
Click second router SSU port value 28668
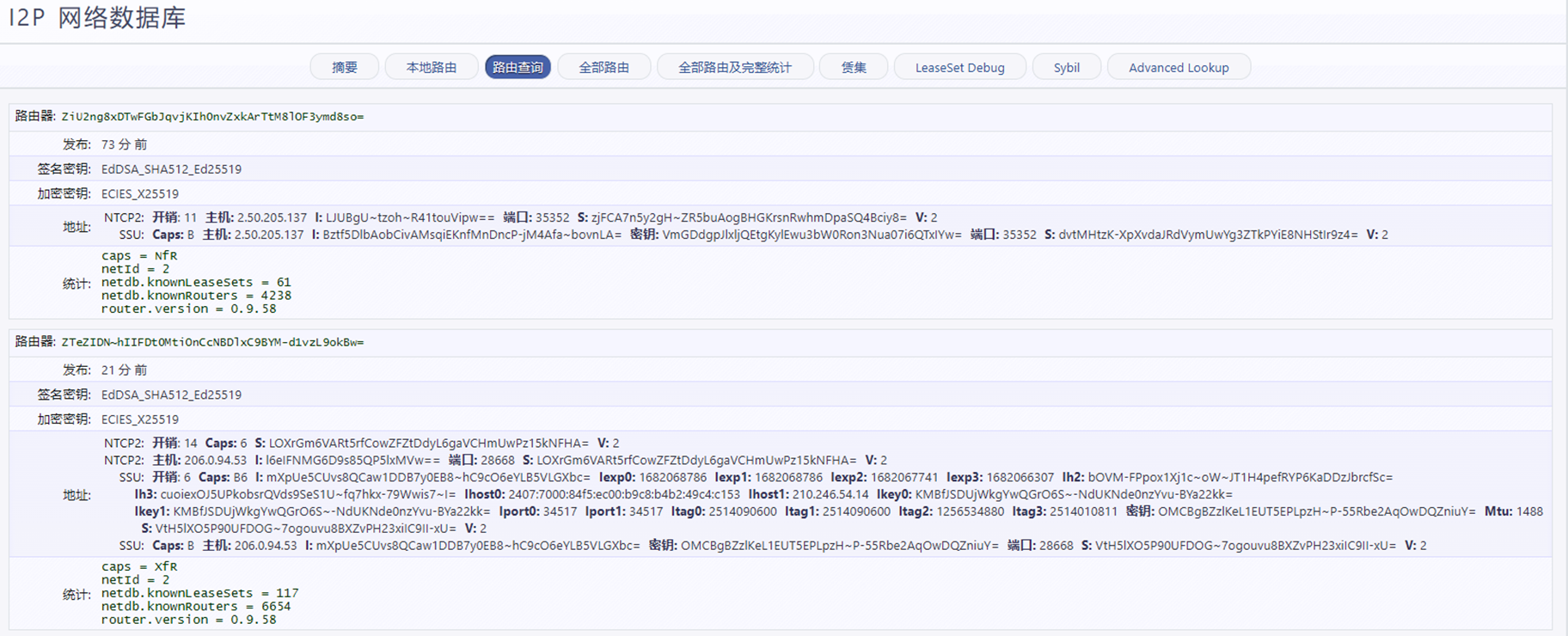coord(1056,546)
